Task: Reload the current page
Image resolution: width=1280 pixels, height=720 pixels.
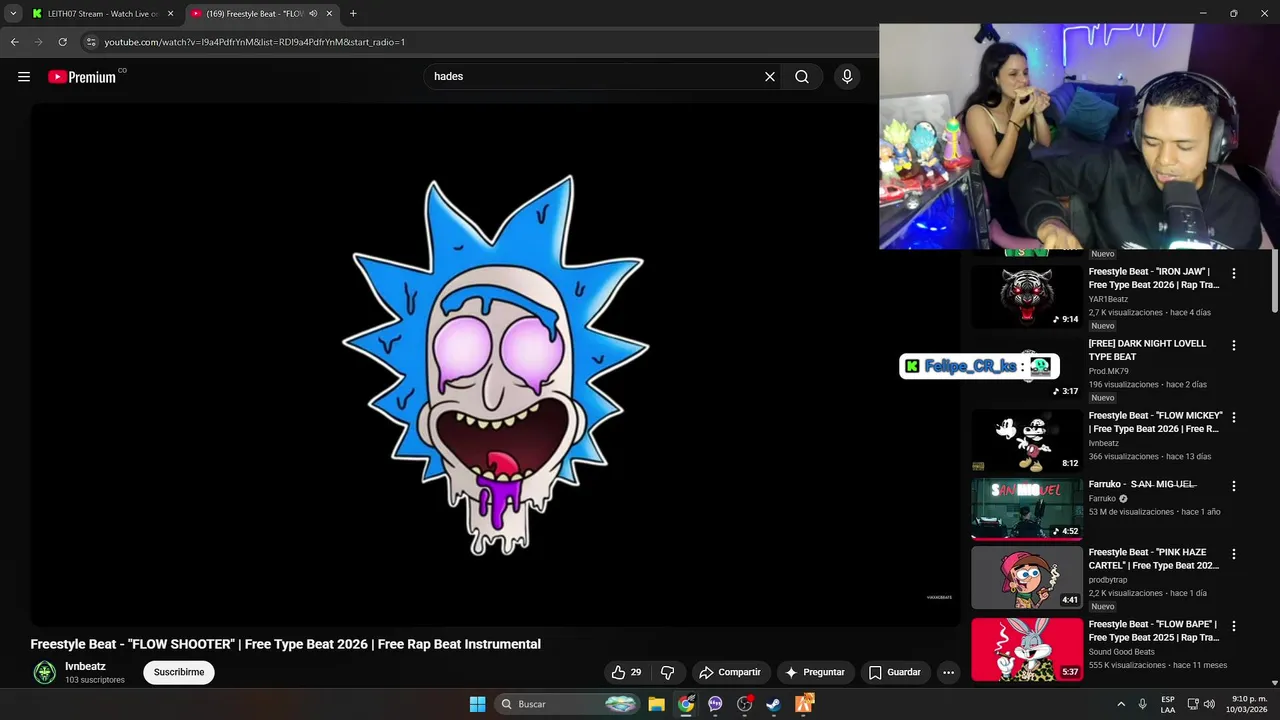Action: [62, 42]
